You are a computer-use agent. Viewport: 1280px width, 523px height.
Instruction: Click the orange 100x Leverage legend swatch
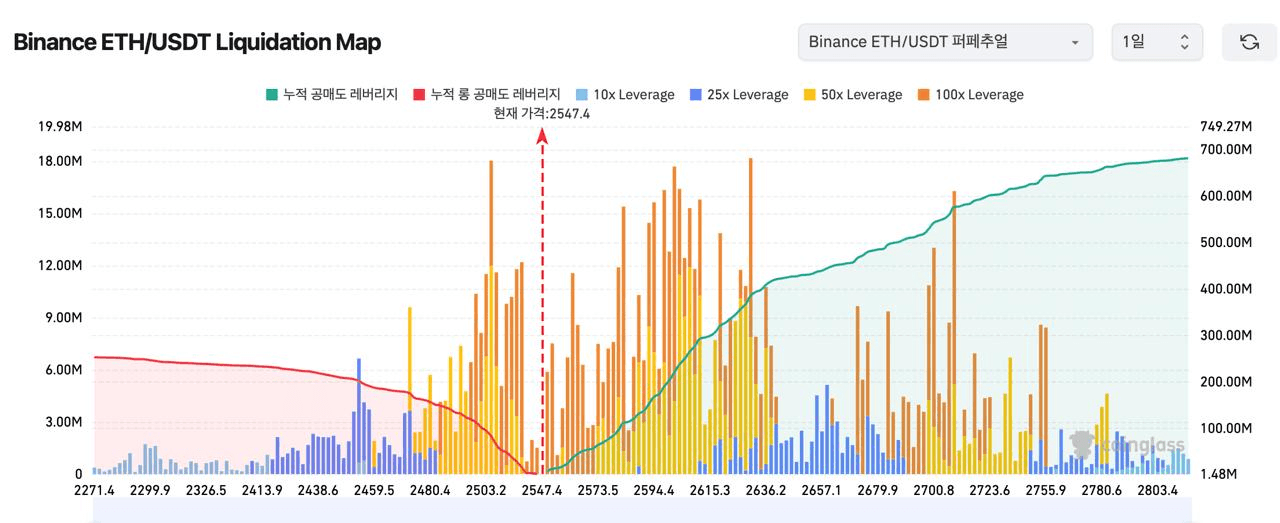(924, 94)
